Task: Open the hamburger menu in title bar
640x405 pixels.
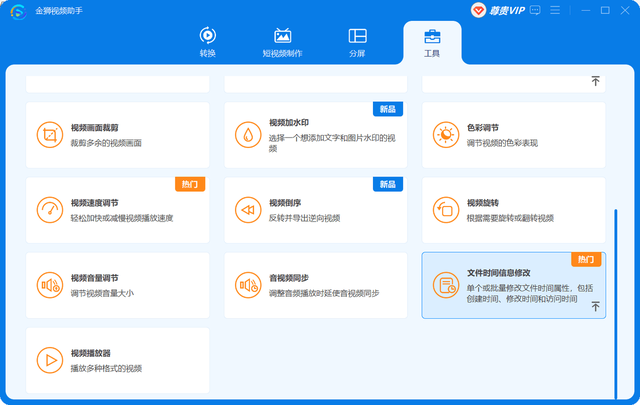Action: [x=555, y=10]
